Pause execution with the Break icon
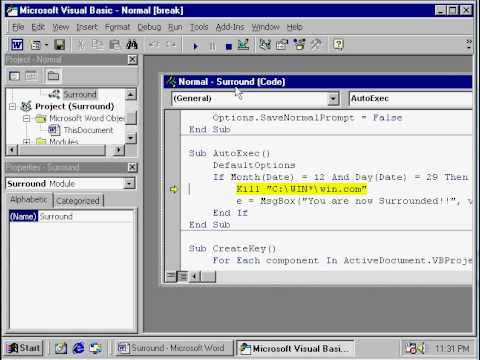480x360 pixels. tap(212, 46)
